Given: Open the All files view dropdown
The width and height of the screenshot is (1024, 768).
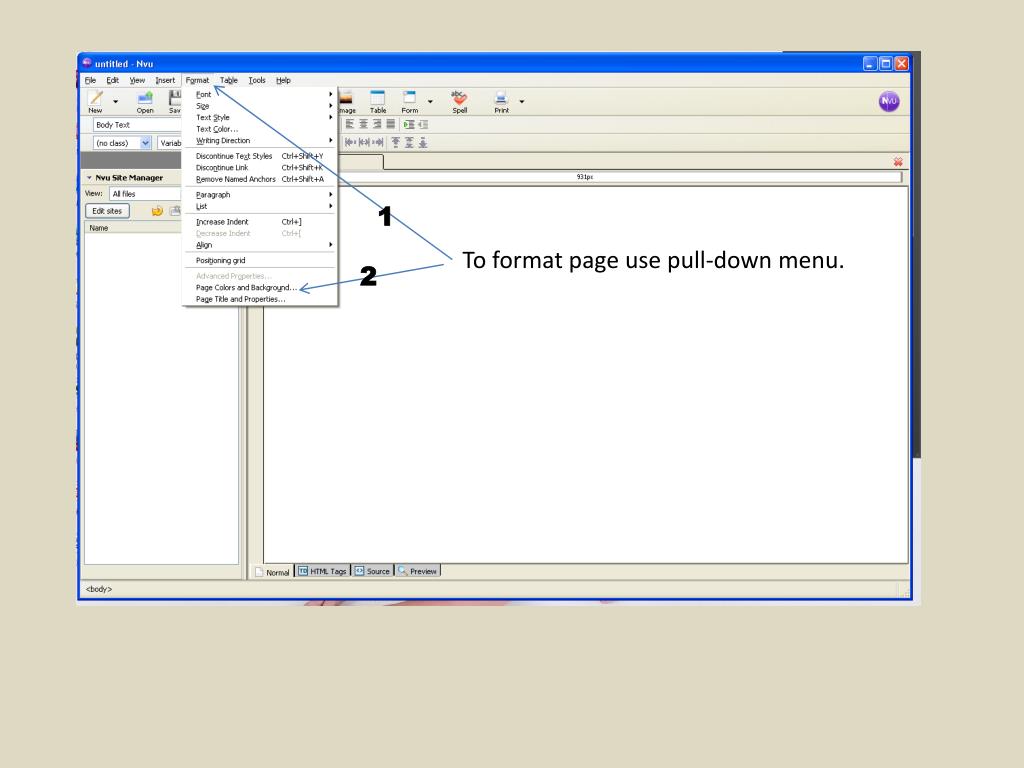Looking at the screenshot, I should pos(145,194).
